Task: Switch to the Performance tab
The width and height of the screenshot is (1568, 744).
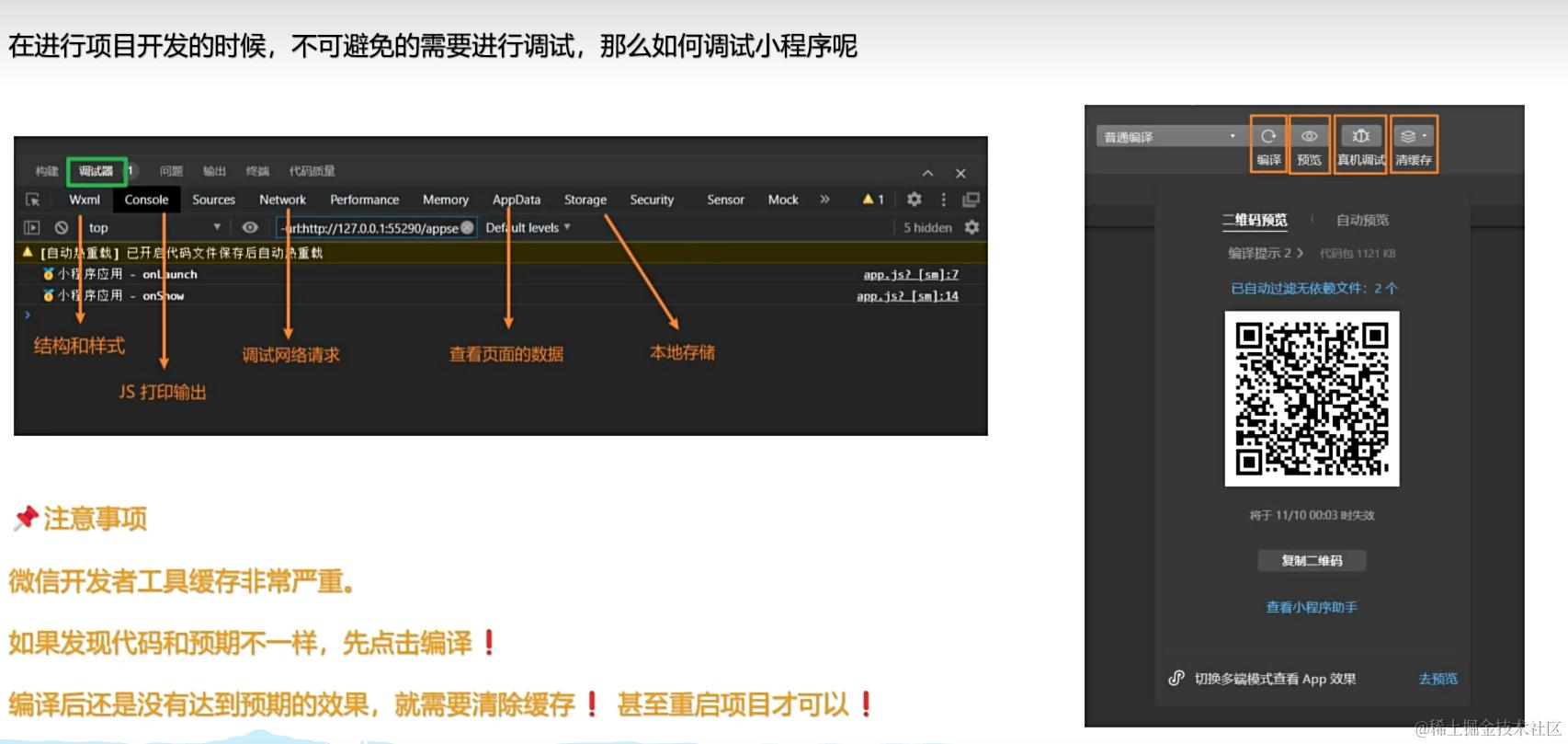Action: tap(364, 200)
